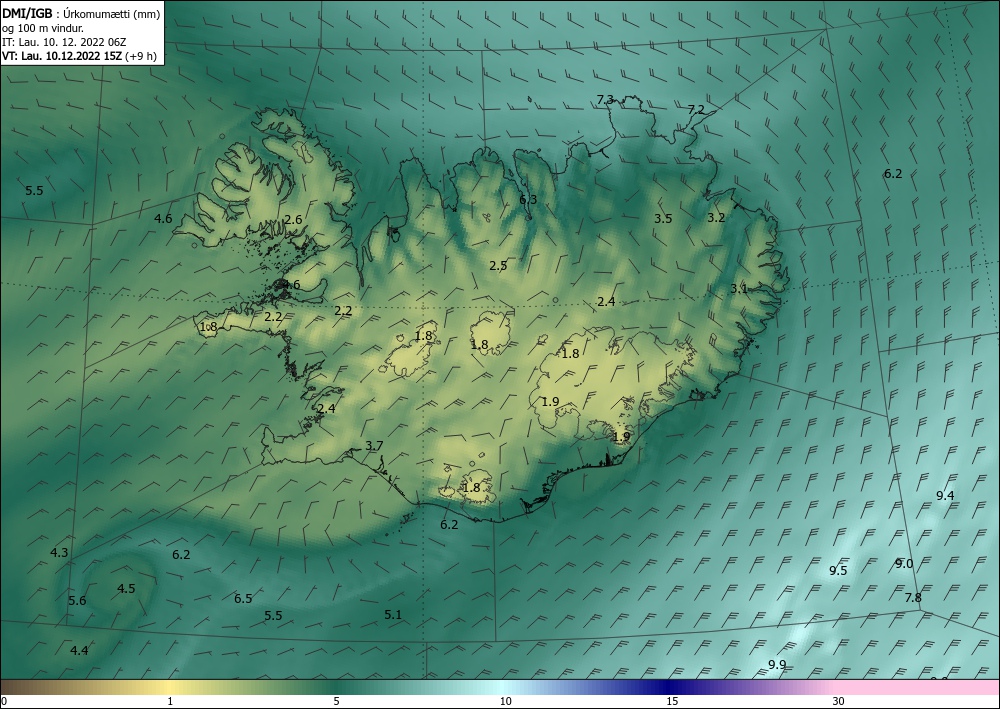This screenshot has height=709, width=1000.
Task: Click the initial time "IT: Lau. 10. 12. 2022 06Z"
Action: [64, 42]
